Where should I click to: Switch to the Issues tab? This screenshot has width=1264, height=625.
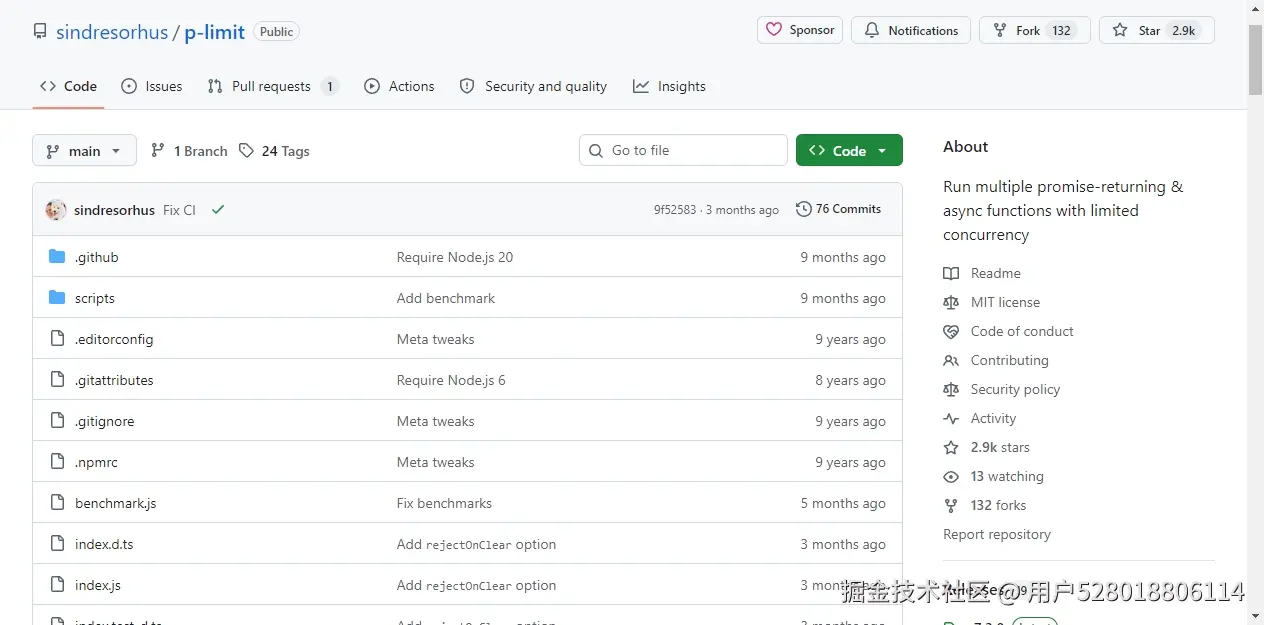click(152, 86)
